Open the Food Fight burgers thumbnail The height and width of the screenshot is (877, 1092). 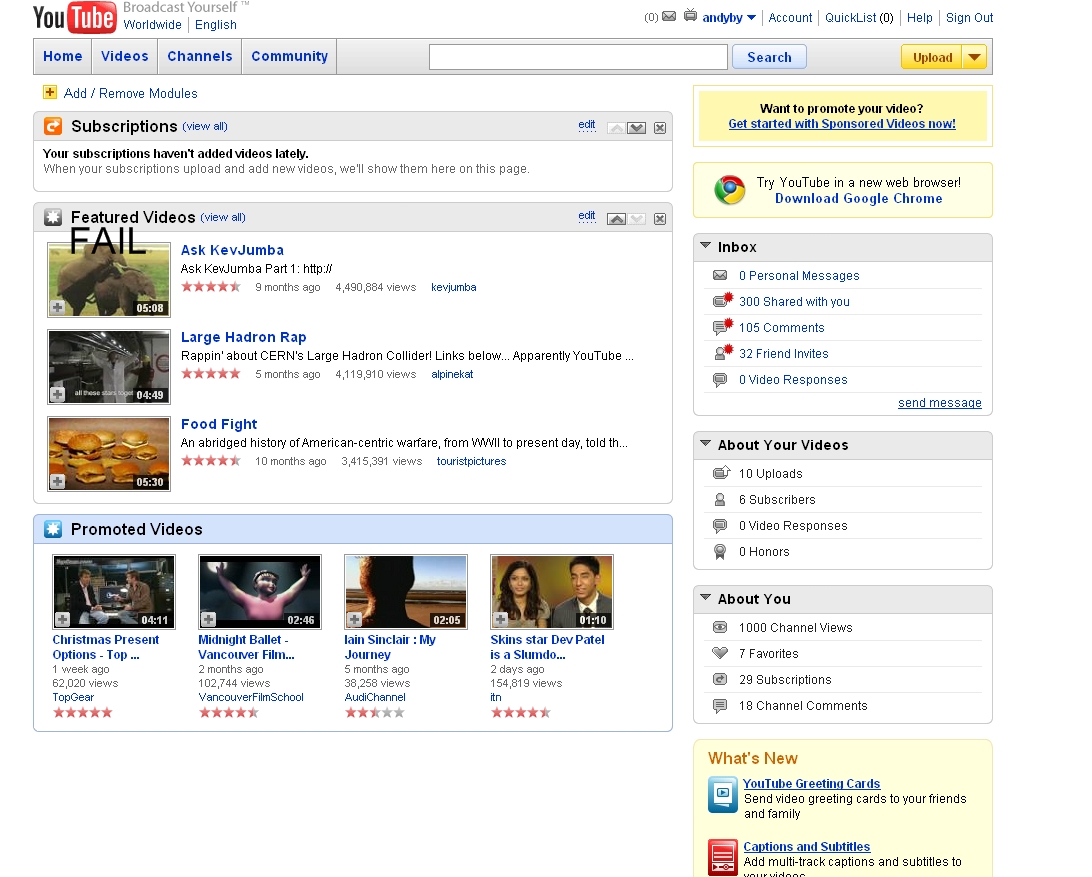109,453
